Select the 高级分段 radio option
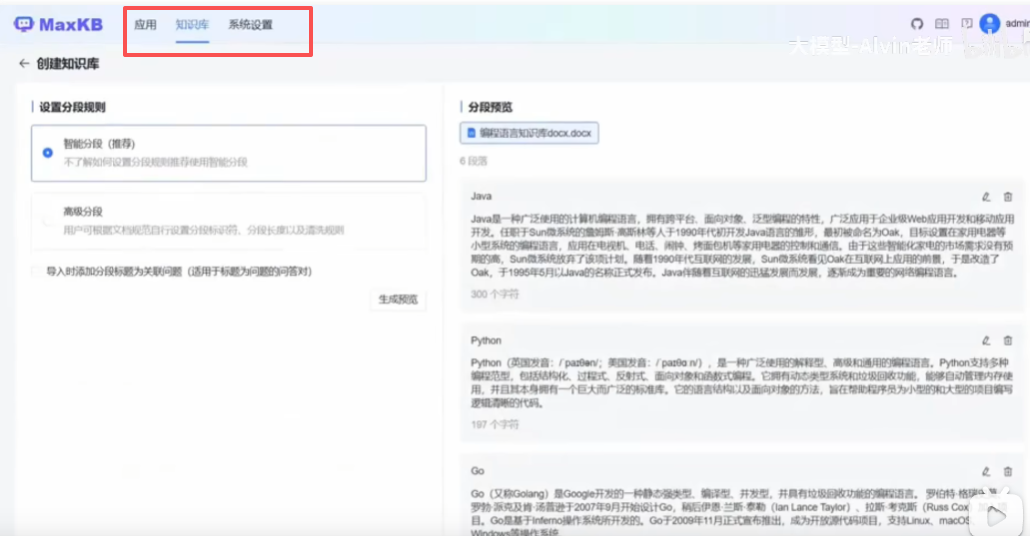The image size is (1030, 536). (47, 221)
